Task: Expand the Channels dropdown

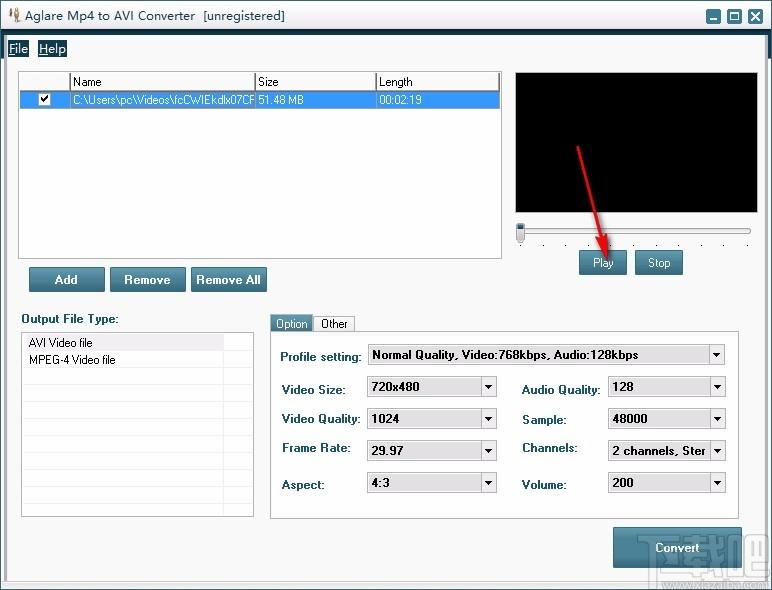Action: tap(717, 451)
